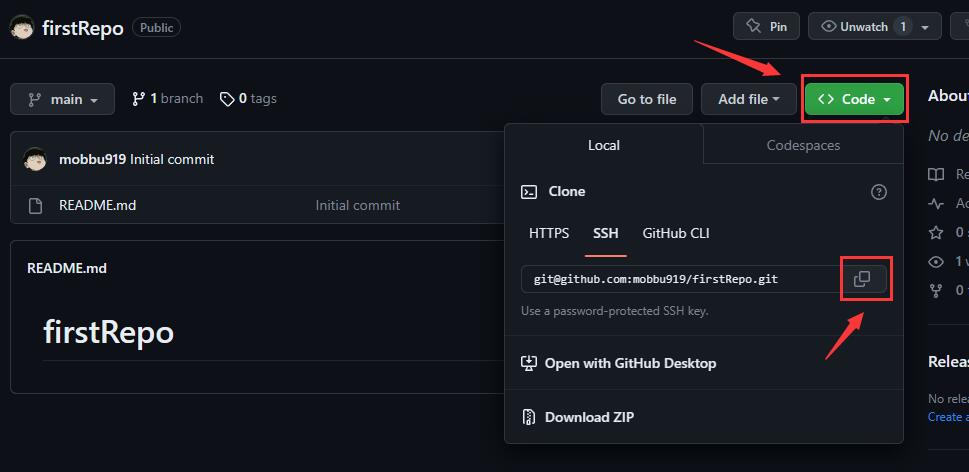The image size is (969, 472).
Task: Select SSH clone method
Action: [x=606, y=234]
